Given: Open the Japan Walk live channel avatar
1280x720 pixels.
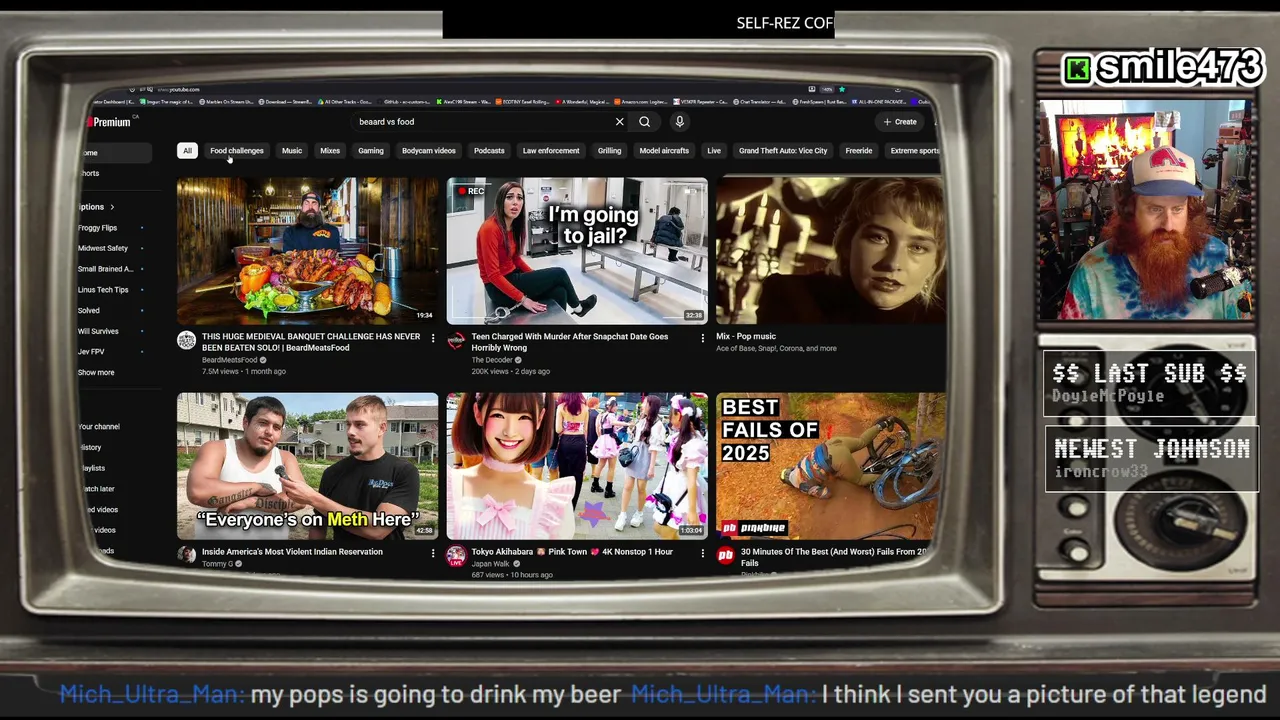Looking at the screenshot, I should pos(456,555).
